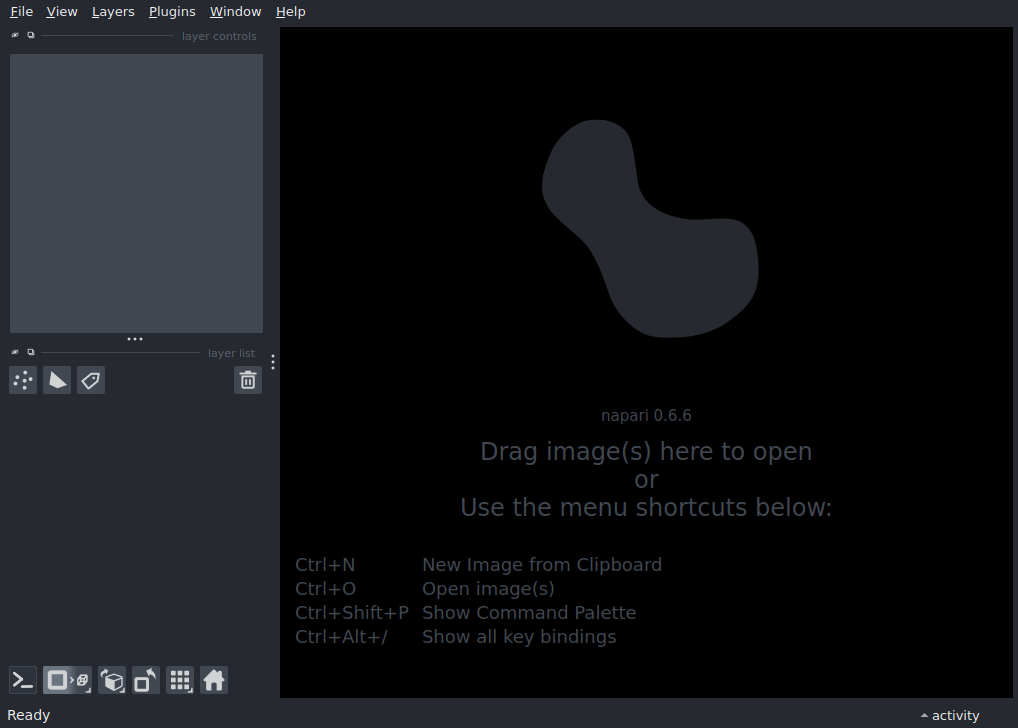
Task: Open the IPython console
Action: (x=23, y=681)
